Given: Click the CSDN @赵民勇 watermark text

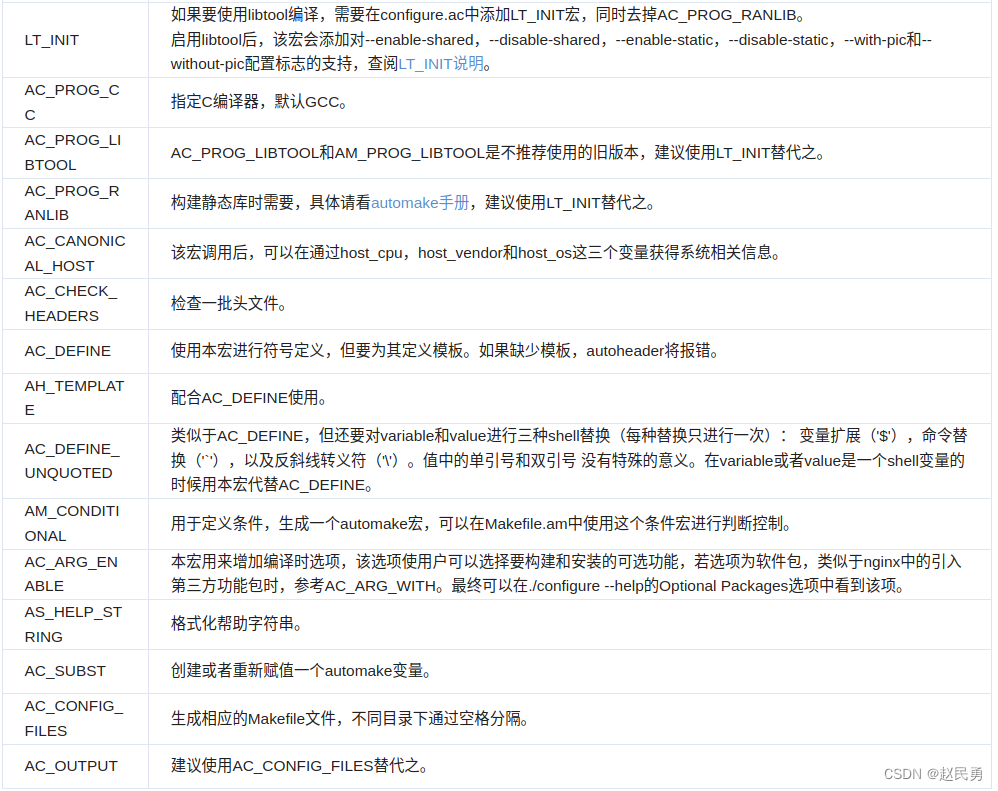Looking at the screenshot, I should pyautogui.click(x=931, y=773).
